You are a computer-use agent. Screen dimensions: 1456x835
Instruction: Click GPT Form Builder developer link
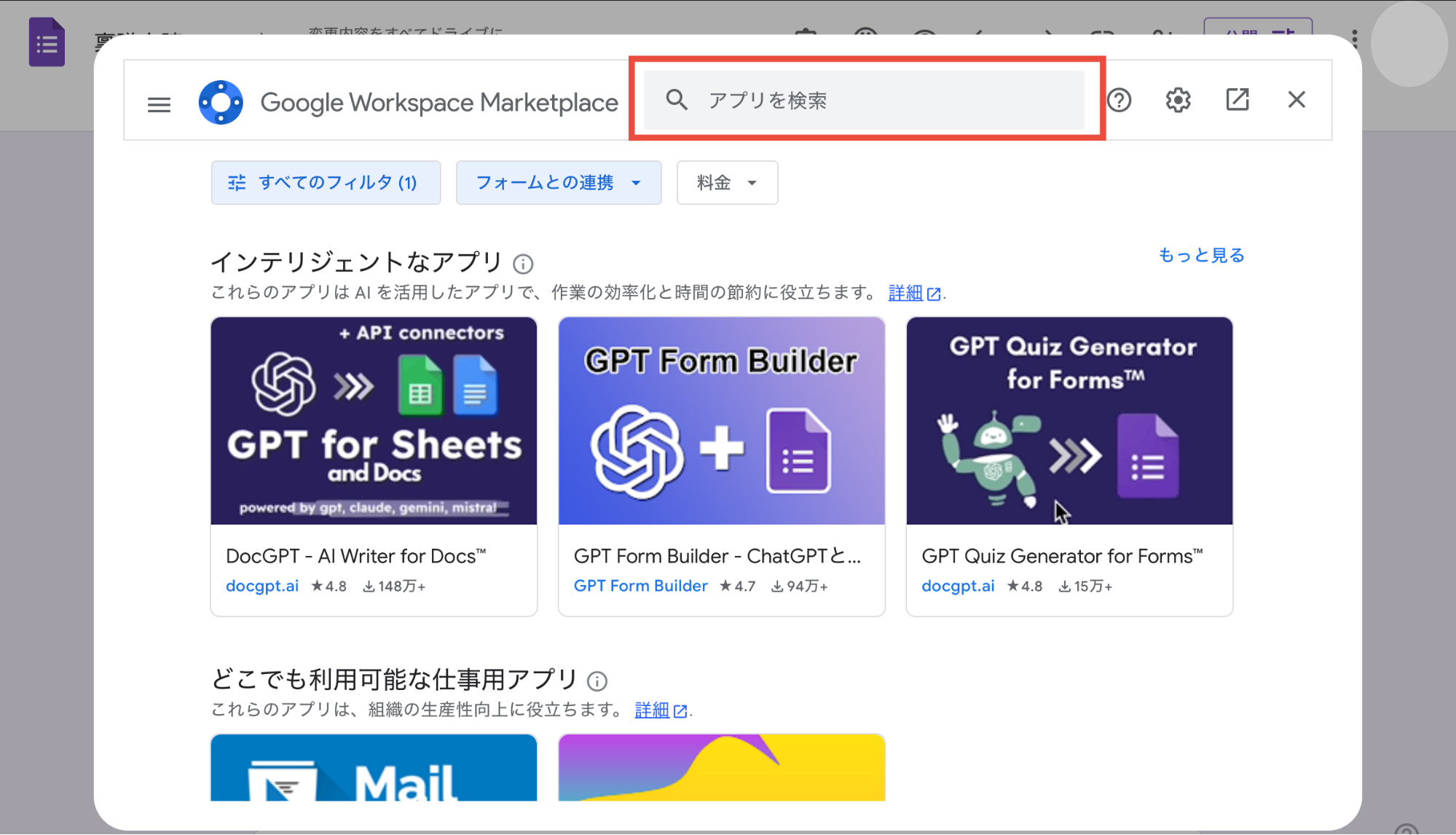pyautogui.click(x=640, y=586)
